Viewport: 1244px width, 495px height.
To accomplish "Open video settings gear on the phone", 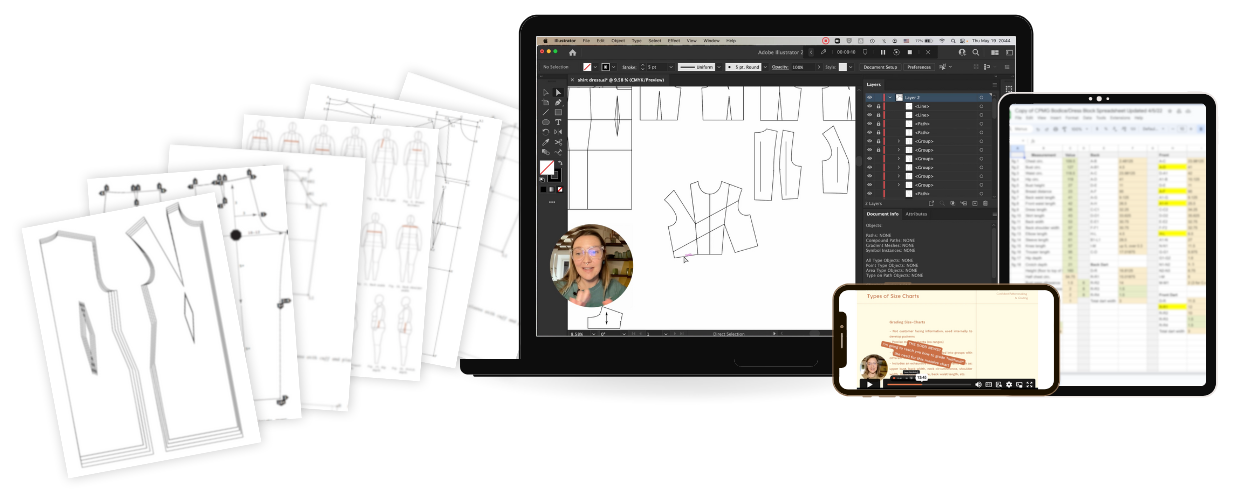I will click(x=1009, y=384).
